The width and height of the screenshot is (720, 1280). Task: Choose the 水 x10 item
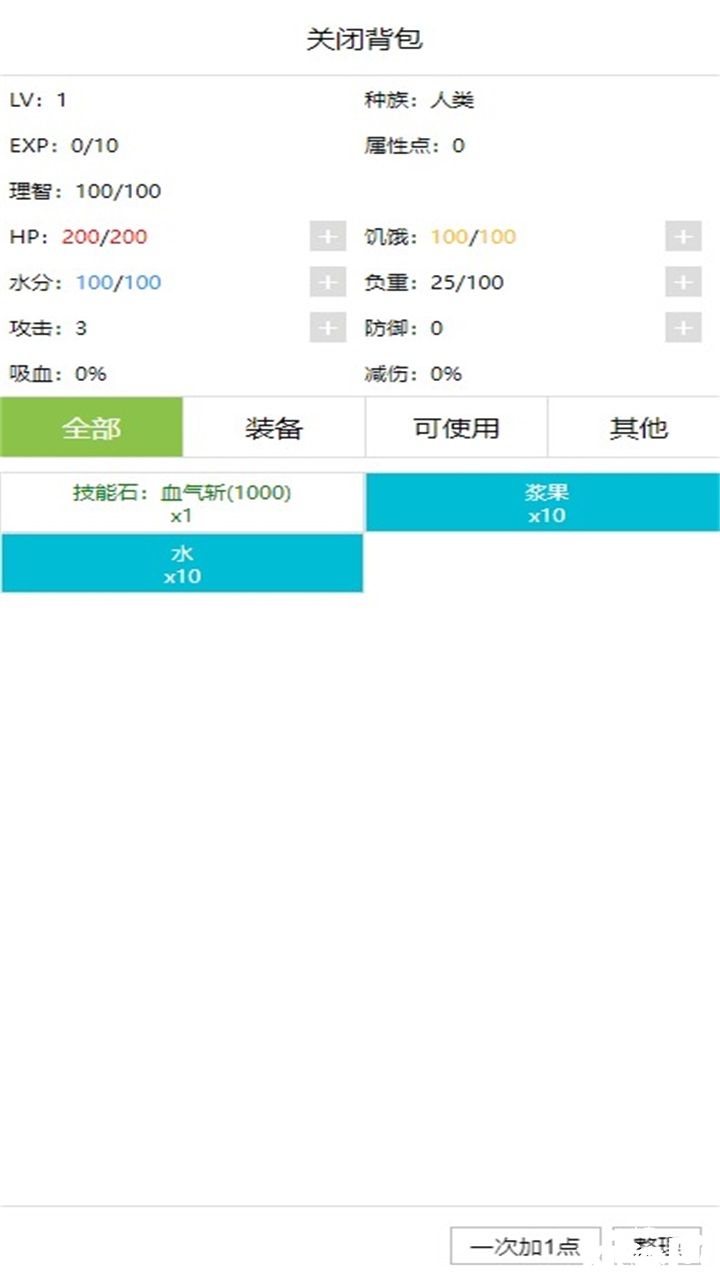(182, 564)
